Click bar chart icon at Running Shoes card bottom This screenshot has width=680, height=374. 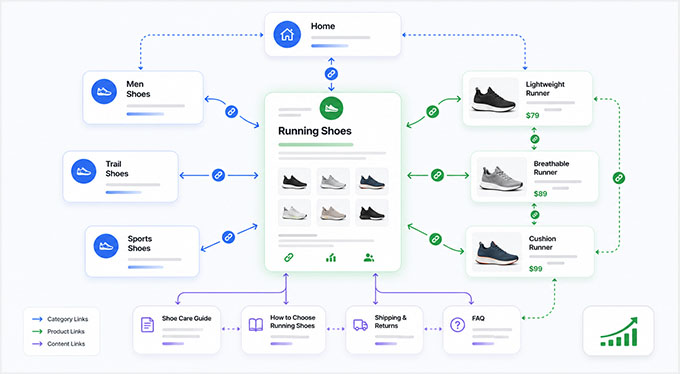click(331, 258)
